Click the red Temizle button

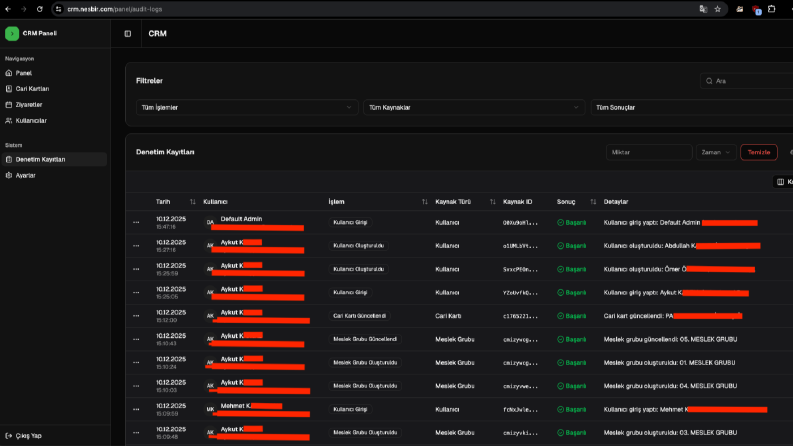click(x=759, y=152)
